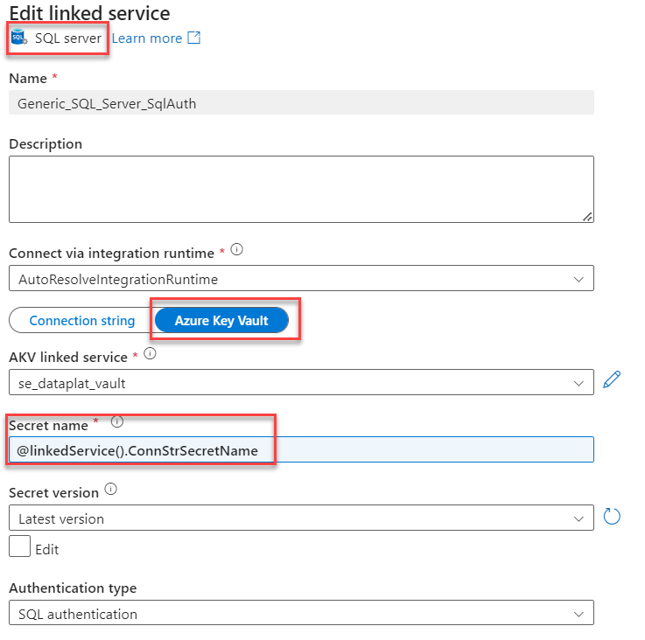Click the info icon beside integration runtime label
The height and width of the screenshot is (640, 645).
coord(236,250)
